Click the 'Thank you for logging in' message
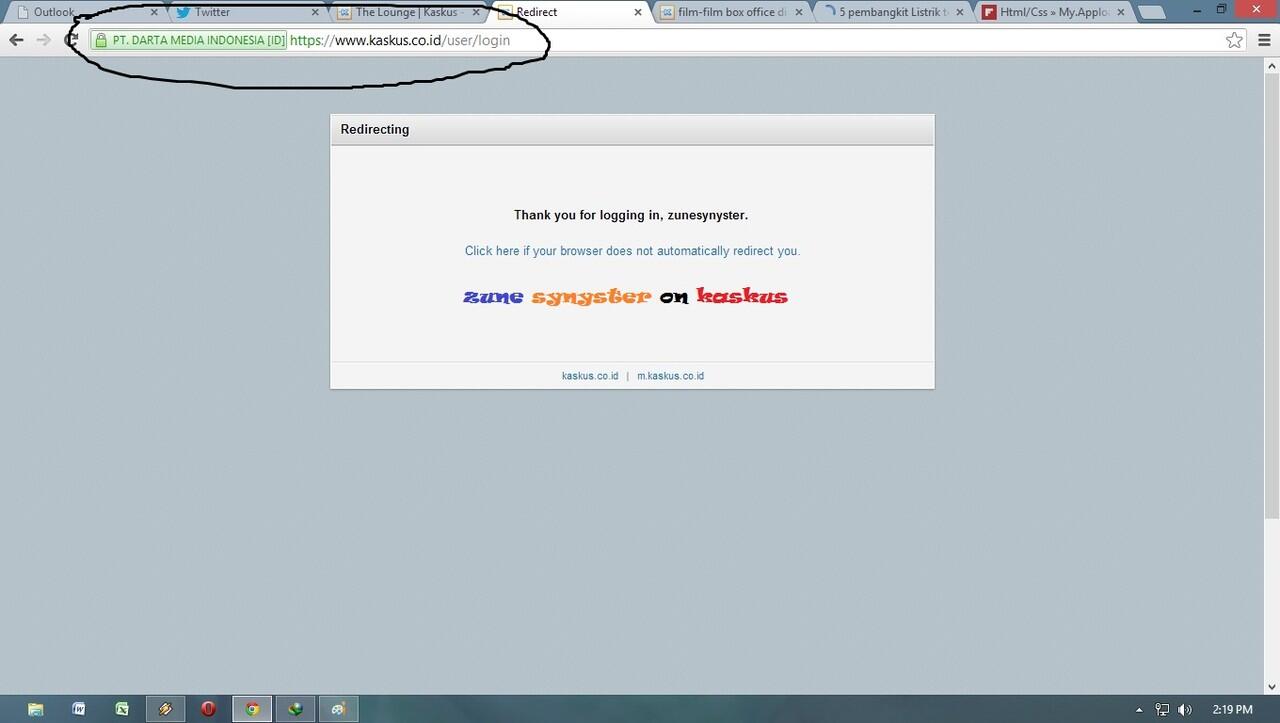Image resolution: width=1280 pixels, height=723 pixels. point(631,215)
